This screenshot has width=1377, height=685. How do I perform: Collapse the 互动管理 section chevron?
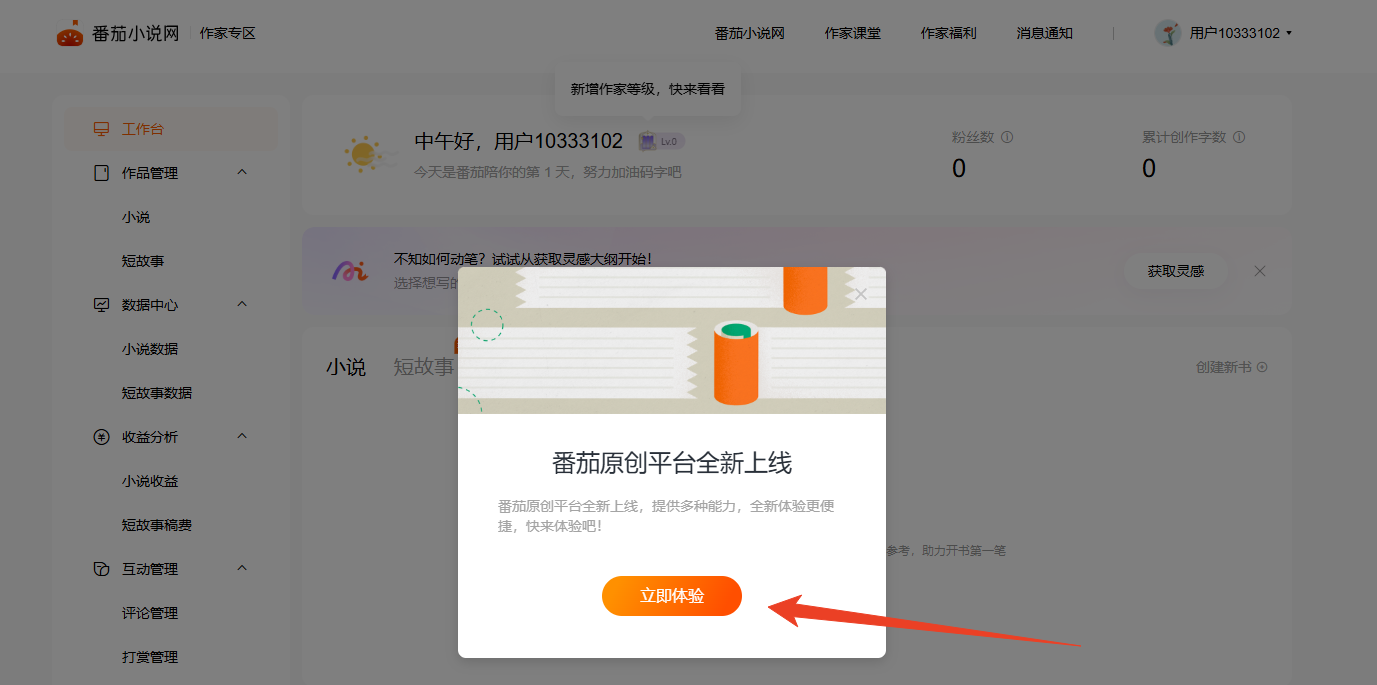click(242, 568)
